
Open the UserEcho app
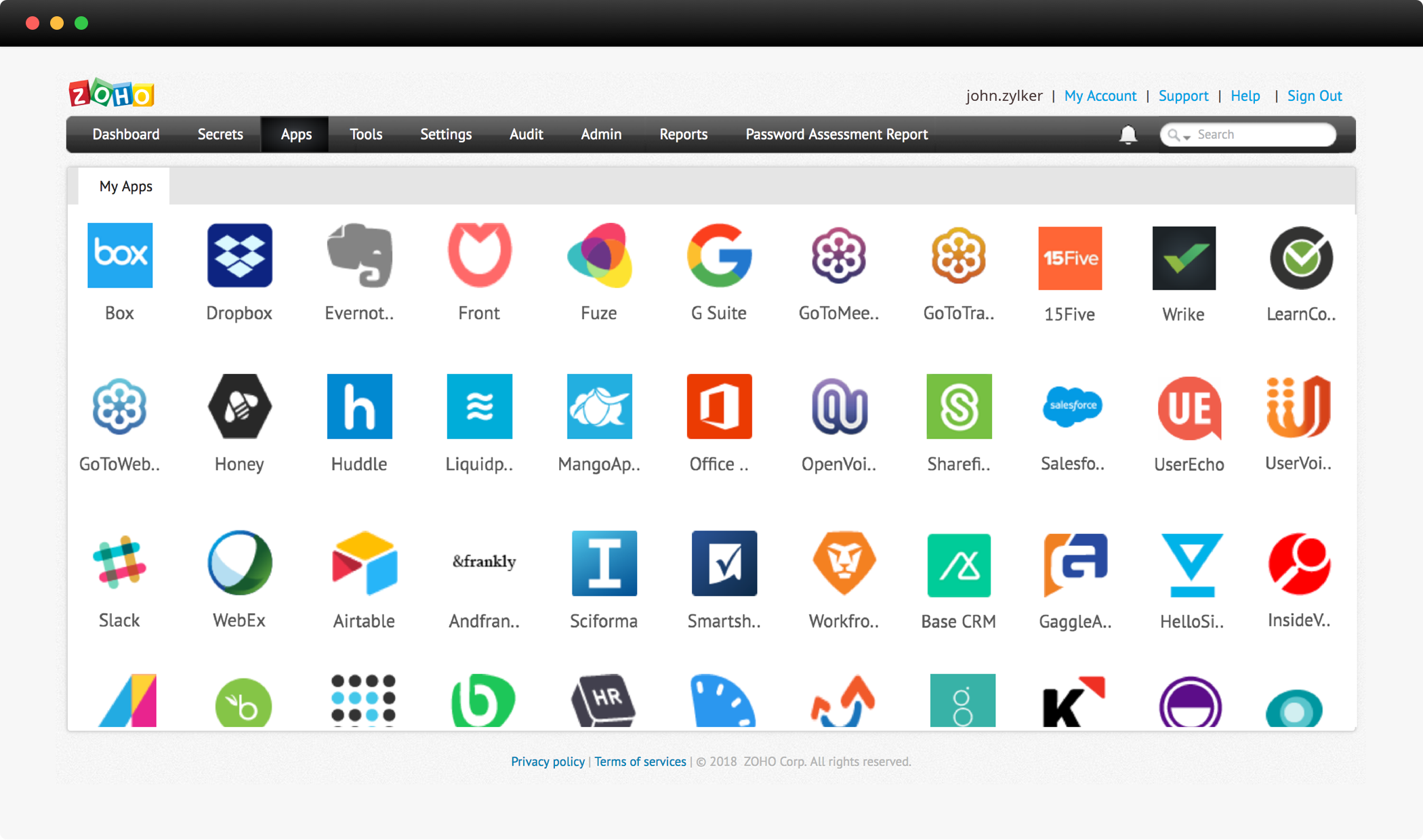point(1189,408)
